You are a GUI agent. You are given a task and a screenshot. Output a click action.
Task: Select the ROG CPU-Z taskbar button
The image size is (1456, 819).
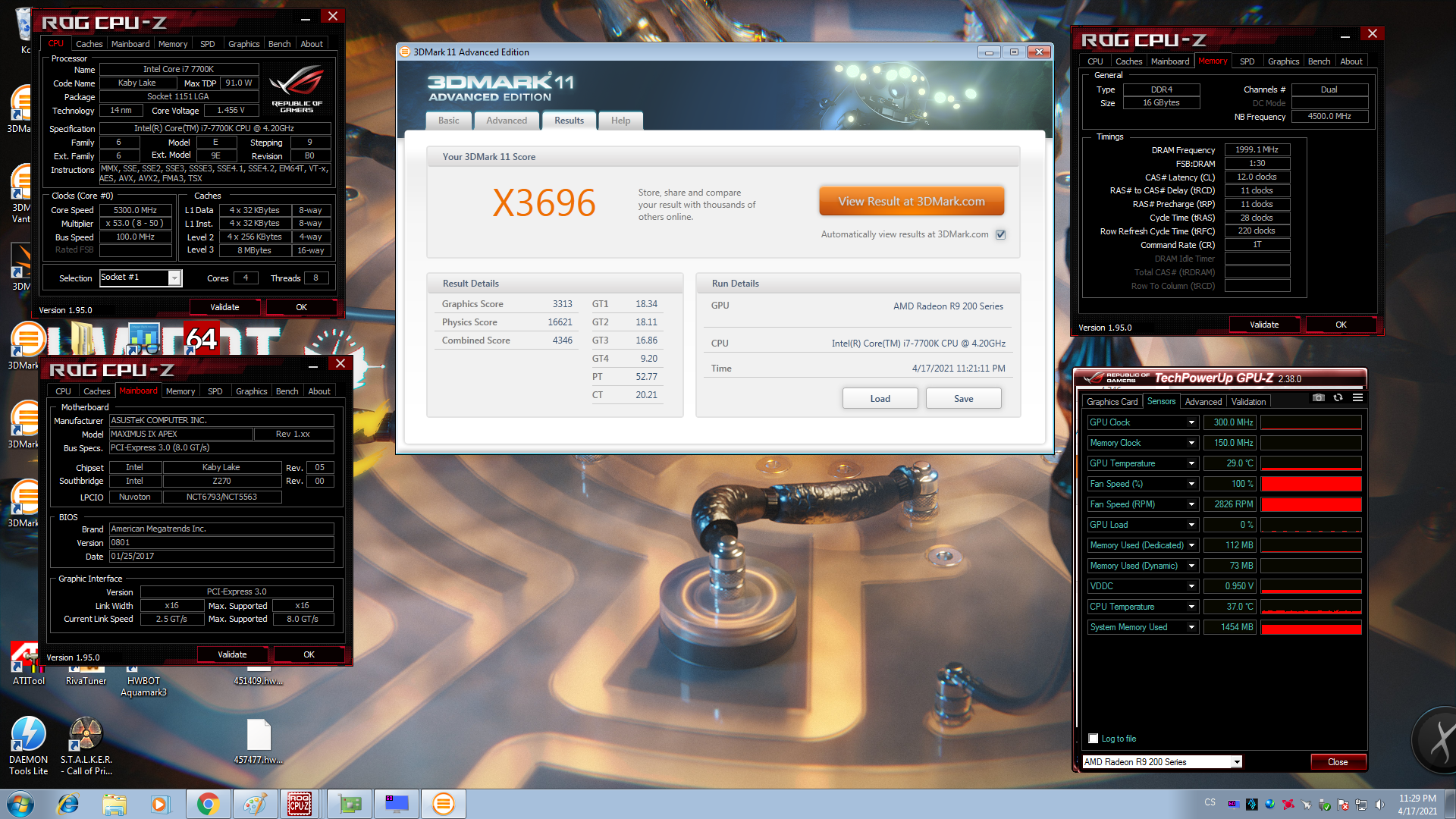click(300, 804)
